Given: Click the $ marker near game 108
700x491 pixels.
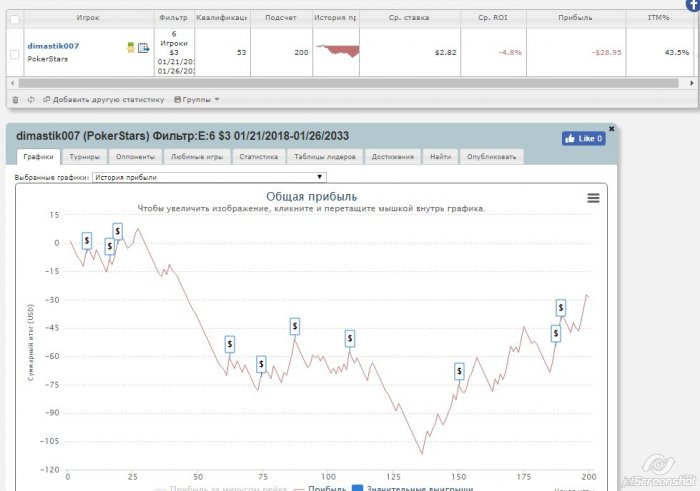Looking at the screenshot, I should coord(350,339).
